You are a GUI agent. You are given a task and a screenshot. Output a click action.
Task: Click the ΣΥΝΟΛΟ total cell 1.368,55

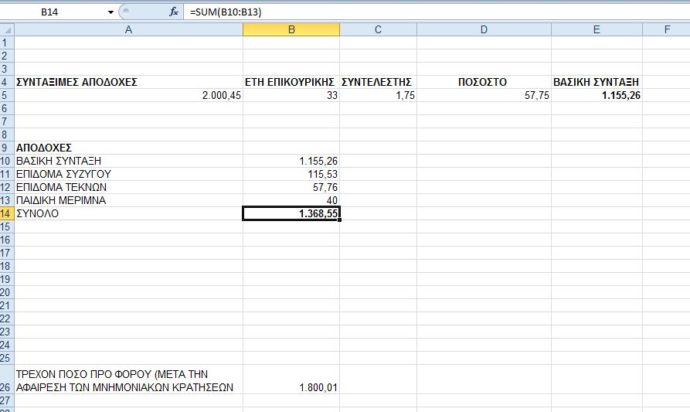(291, 214)
